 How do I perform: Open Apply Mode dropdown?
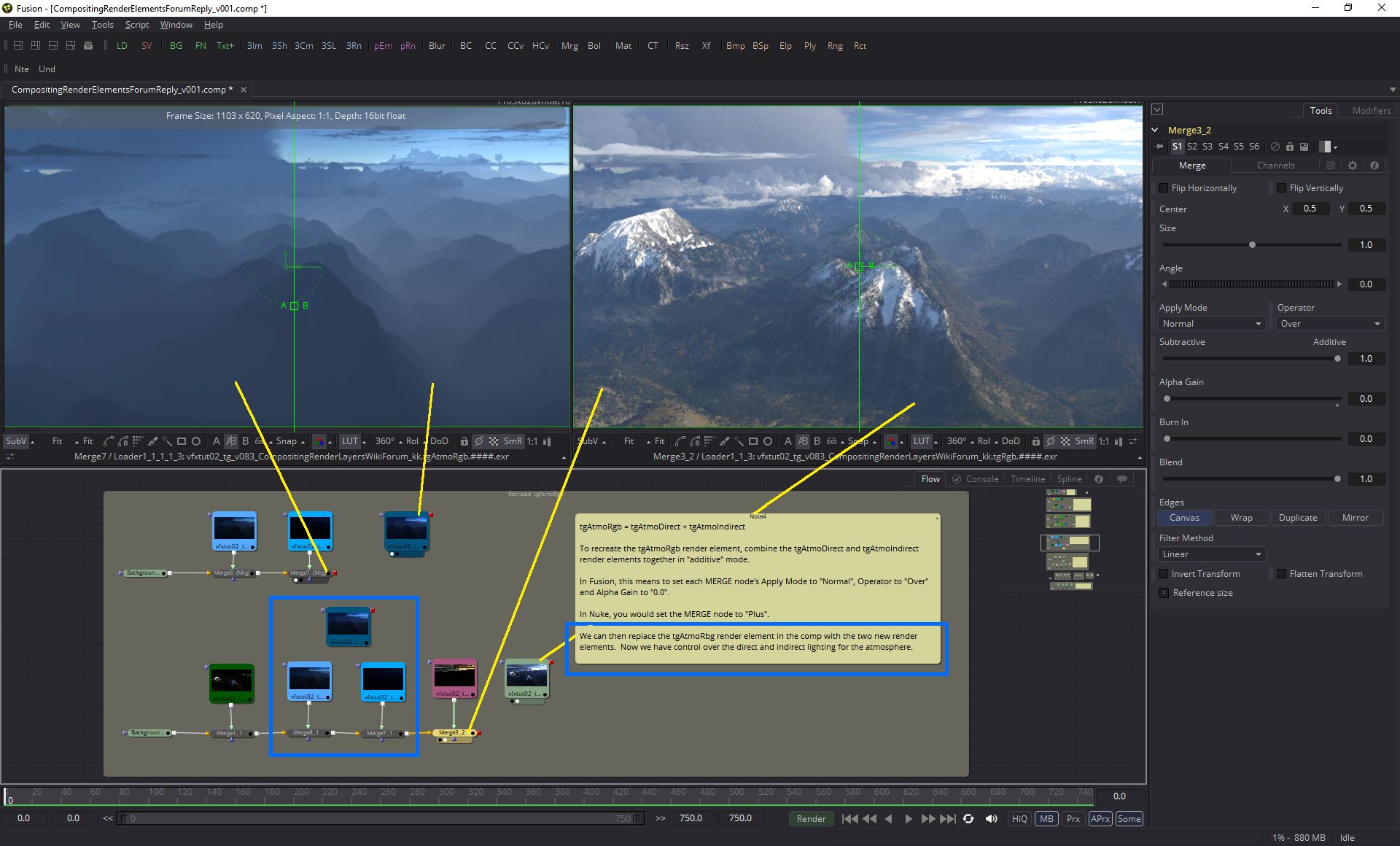click(x=1211, y=324)
